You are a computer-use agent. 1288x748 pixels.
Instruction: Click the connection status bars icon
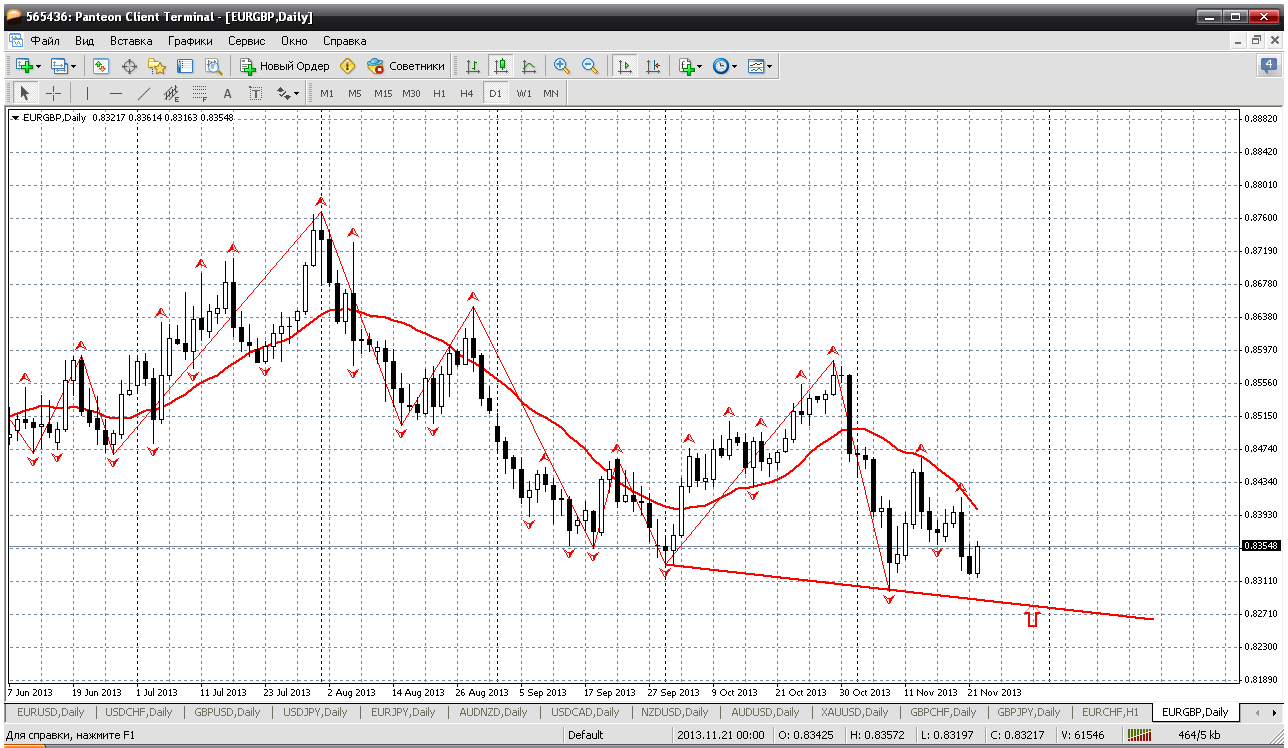(1139, 735)
